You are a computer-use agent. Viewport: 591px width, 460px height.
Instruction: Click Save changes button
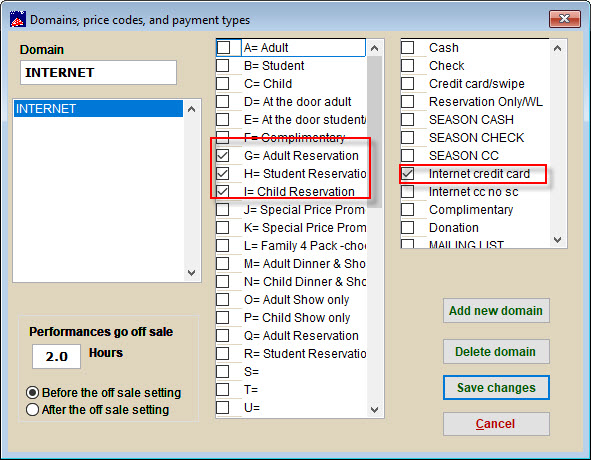(496, 388)
